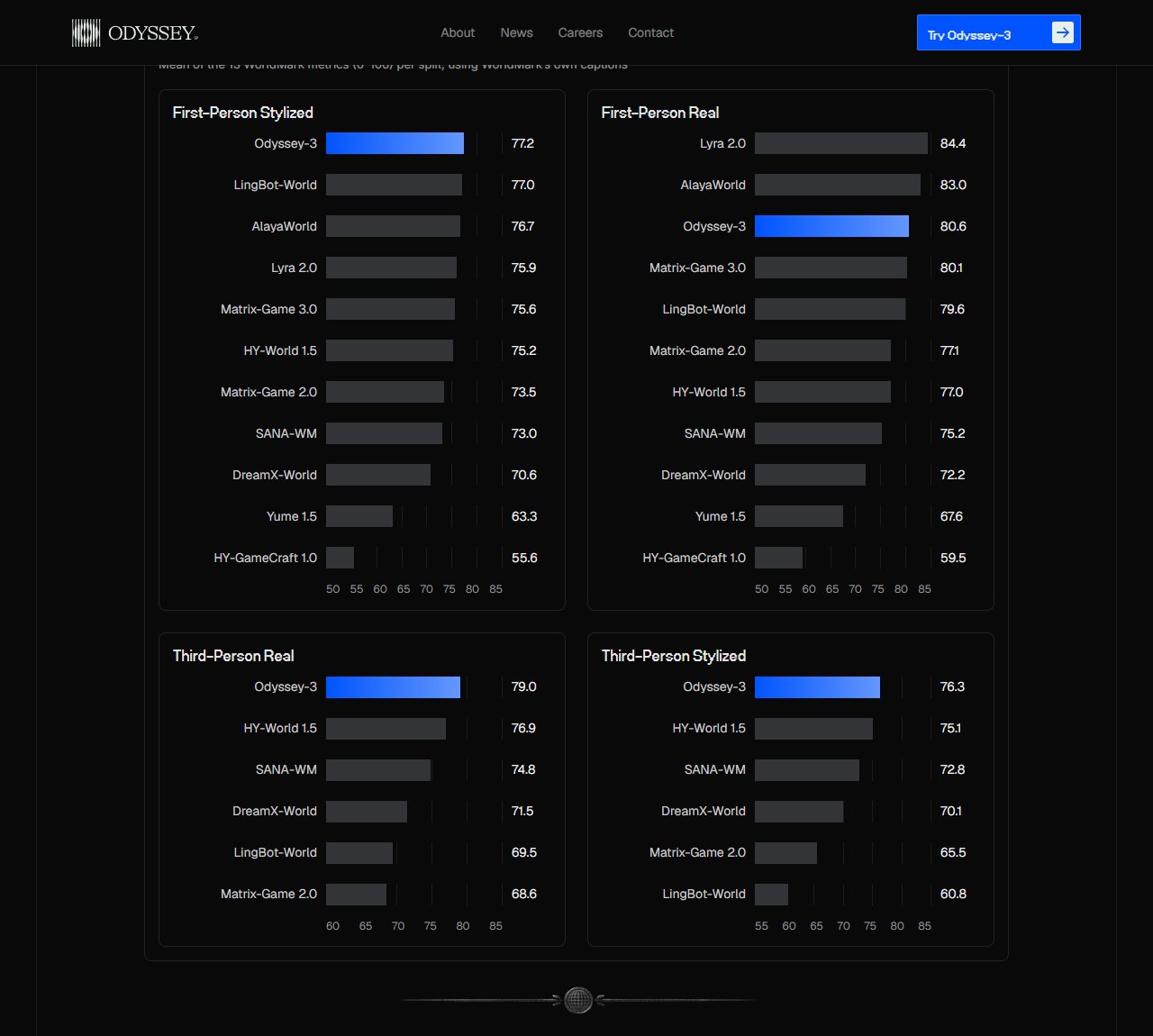Select HY-GameCraft 1.0 label in First-Person Real
Screen dimensions: 1153x1036
coord(694,558)
